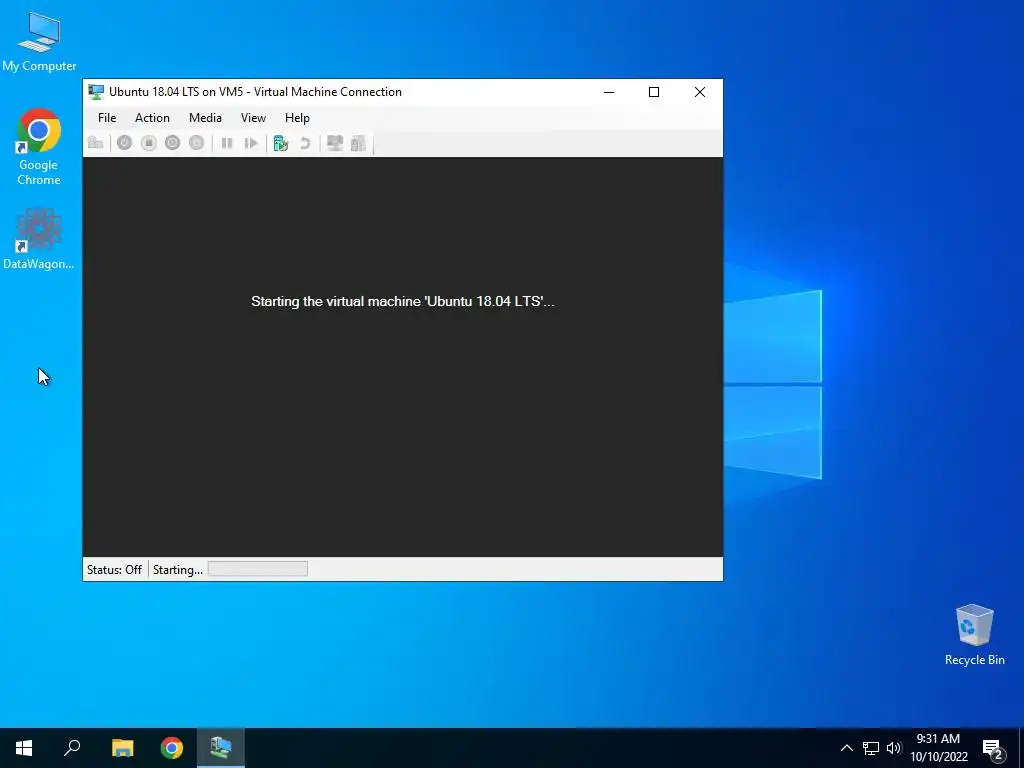Click the 'Status: Off' status bar text
Image resolution: width=1024 pixels, height=768 pixels.
click(x=114, y=569)
